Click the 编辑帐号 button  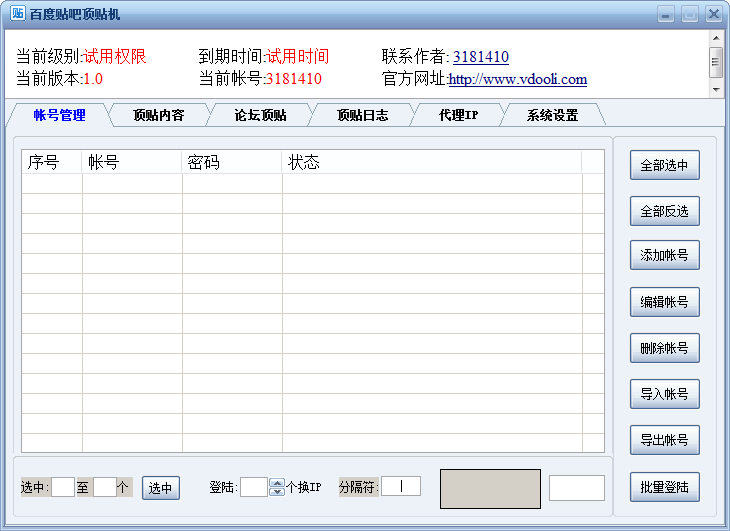click(x=664, y=302)
